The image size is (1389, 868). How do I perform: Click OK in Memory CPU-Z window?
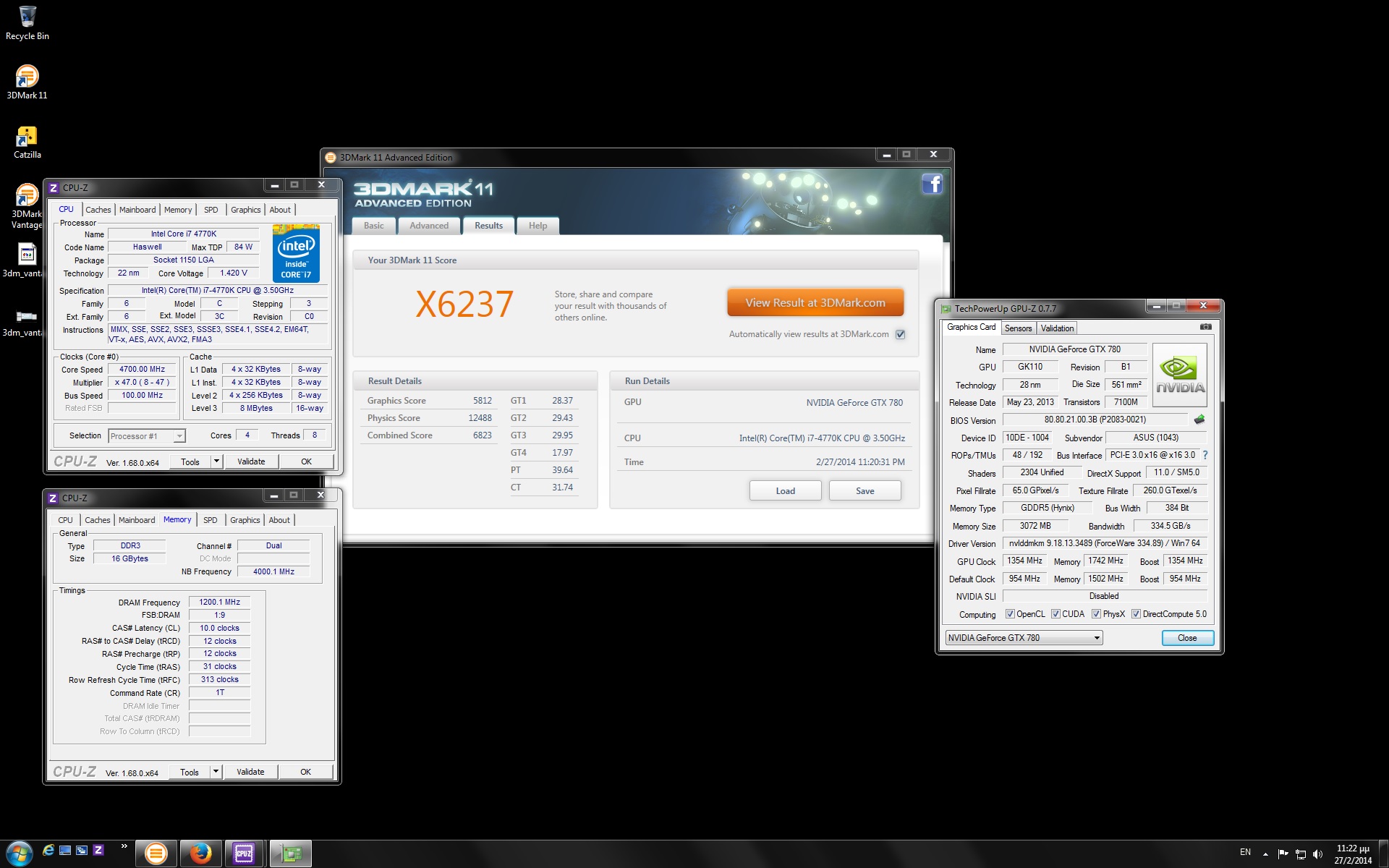pyautogui.click(x=305, y=772)
